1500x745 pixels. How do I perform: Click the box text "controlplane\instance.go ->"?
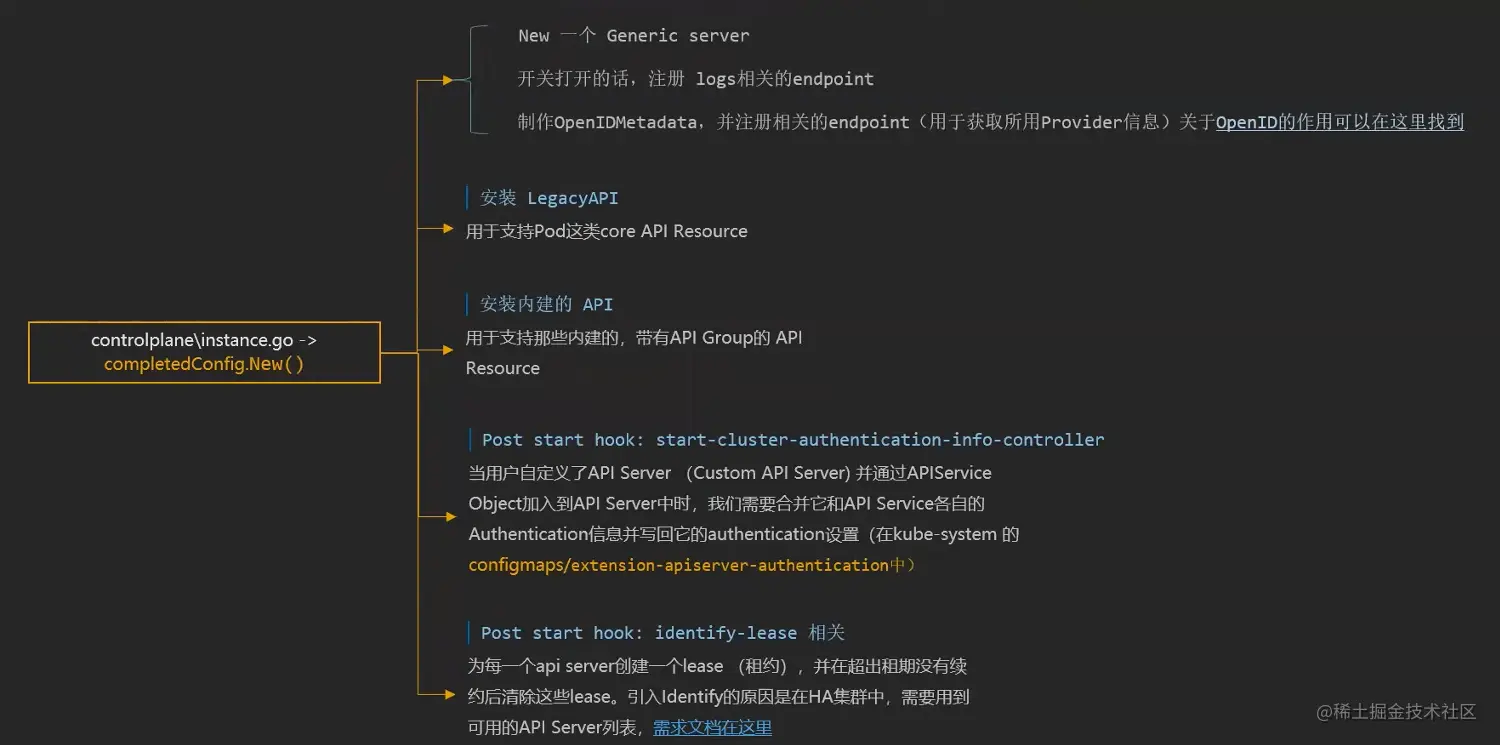(204, 340)
